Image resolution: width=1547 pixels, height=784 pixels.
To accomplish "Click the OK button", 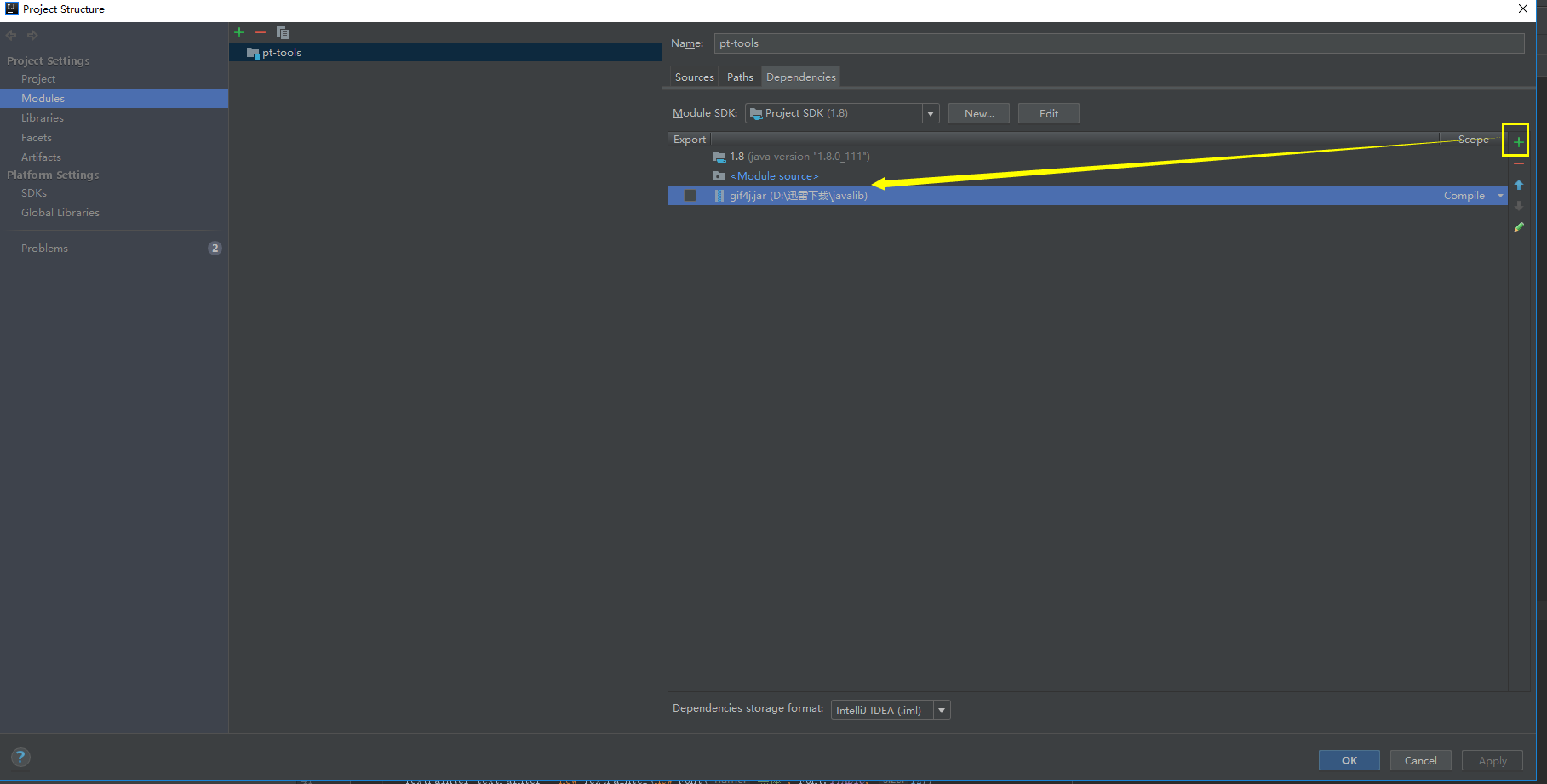I will tap(1349, 760).
